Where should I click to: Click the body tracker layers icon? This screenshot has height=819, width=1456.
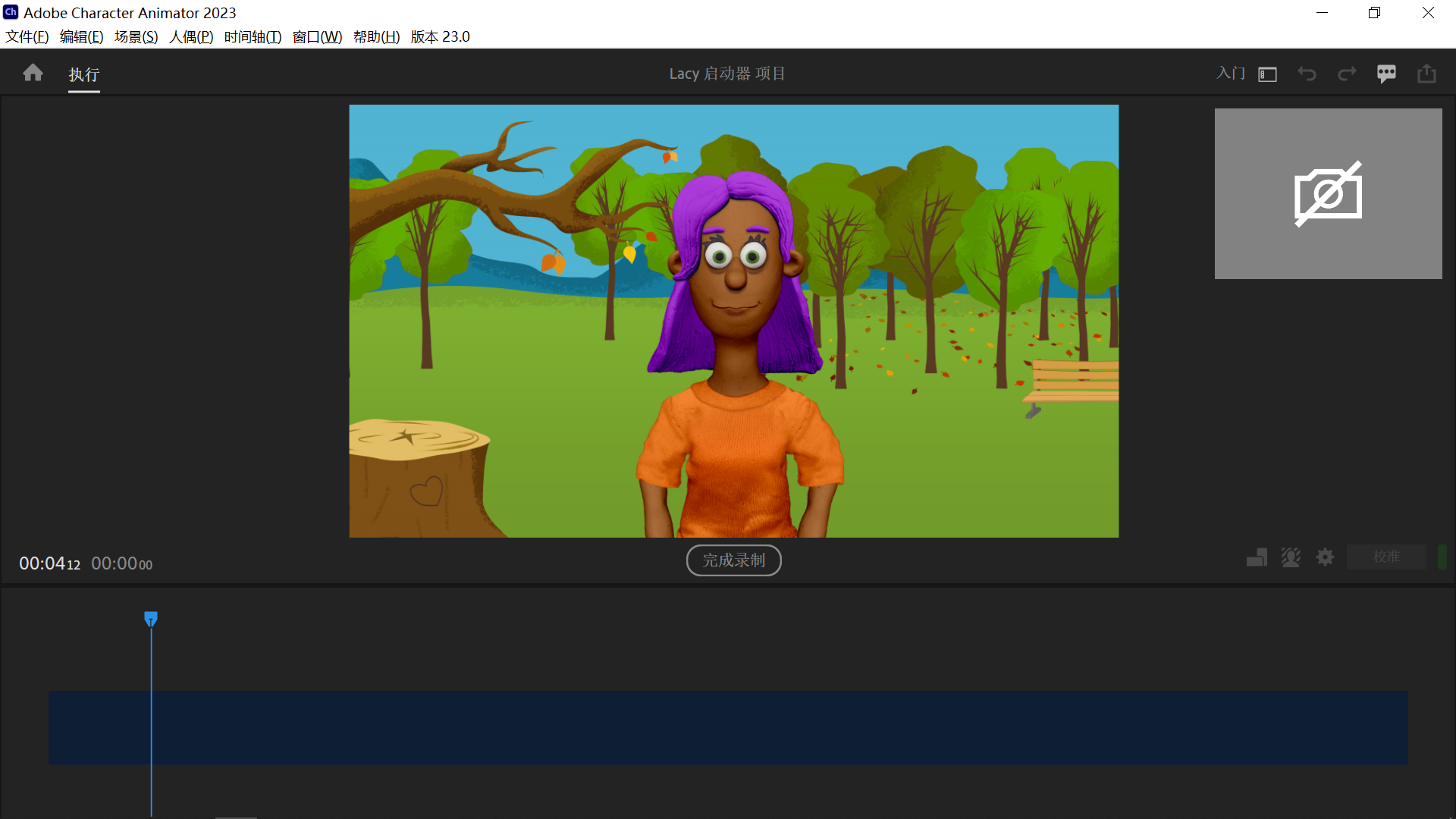pyautogui.click(x=1257, y=557)
